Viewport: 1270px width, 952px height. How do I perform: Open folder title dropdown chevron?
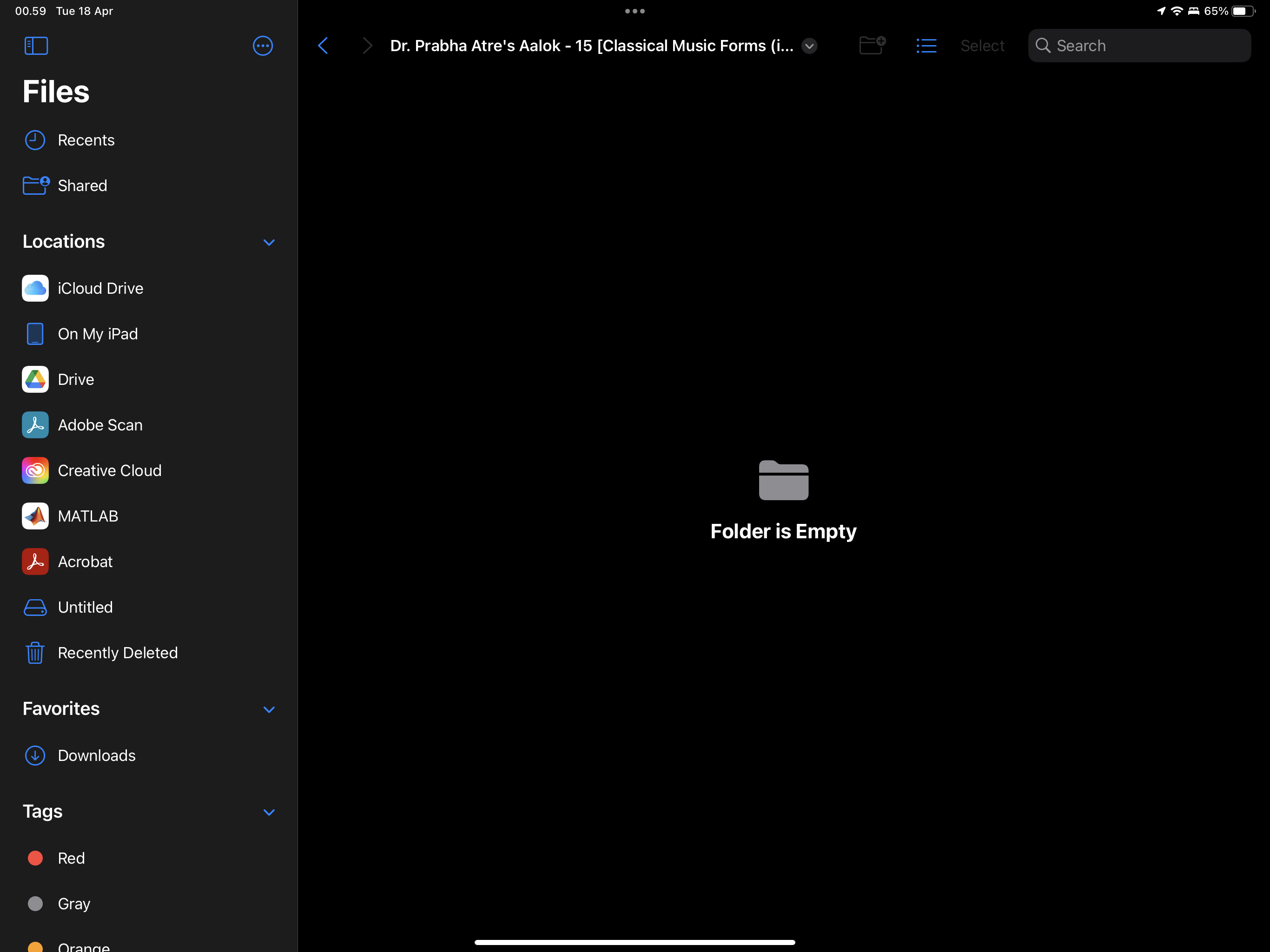click(809, 46)
